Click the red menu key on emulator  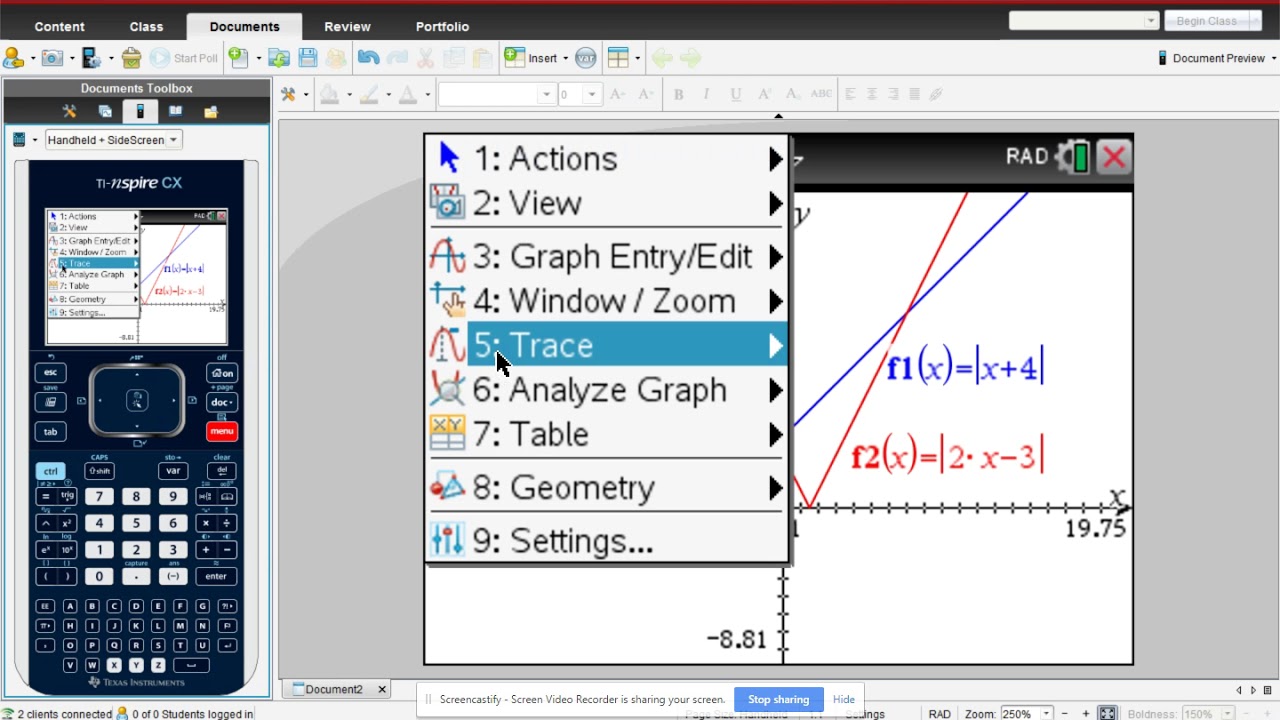pyautogui.click(x=222, y=432)
